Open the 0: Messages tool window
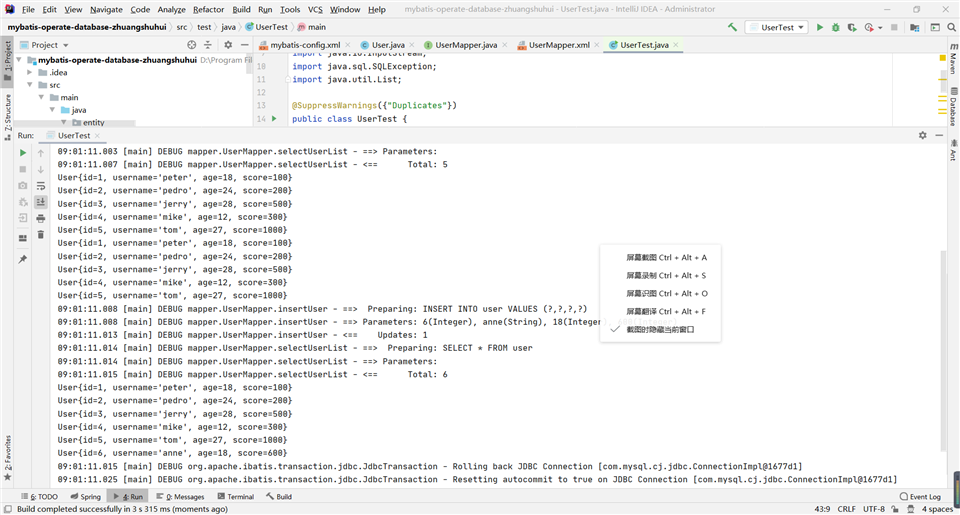This screenshot has width=960, height=515. (180, 497)
